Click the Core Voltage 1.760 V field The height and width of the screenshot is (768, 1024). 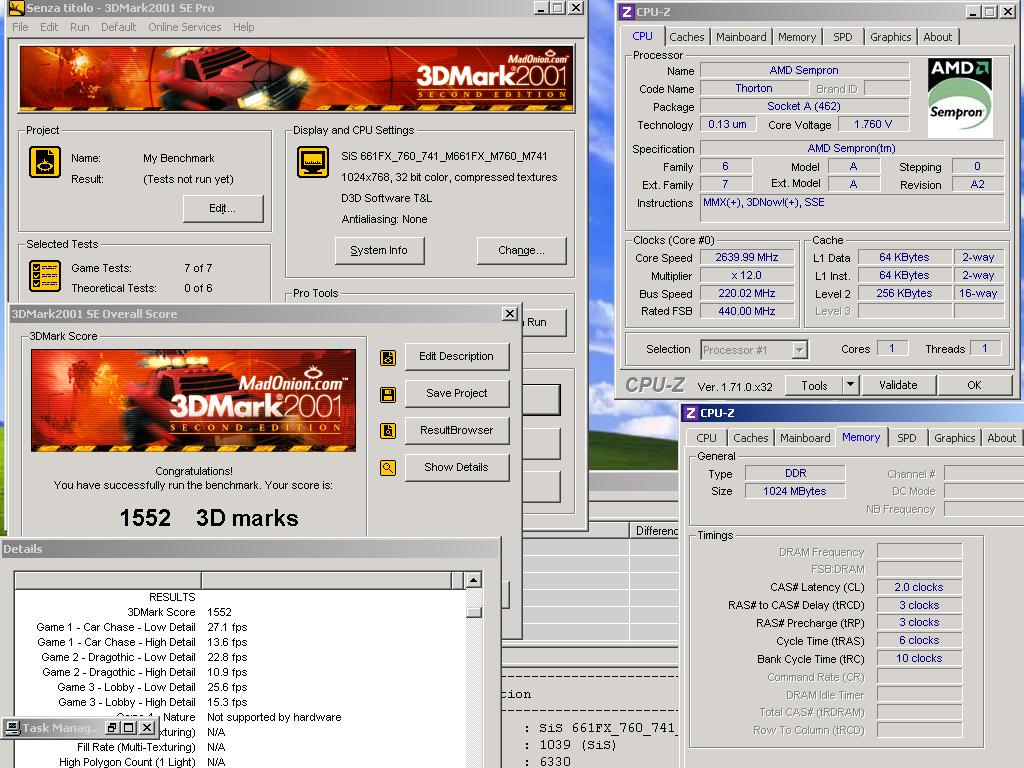872,124
